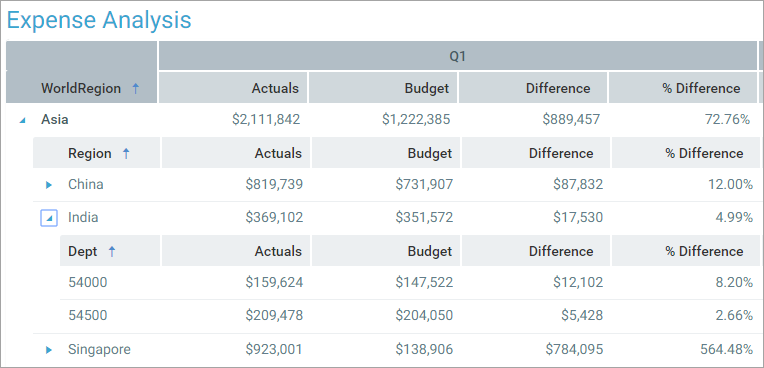Expand the Singapore row
The width and height of the screenshot is (764, 368).
tap(49, 350)
